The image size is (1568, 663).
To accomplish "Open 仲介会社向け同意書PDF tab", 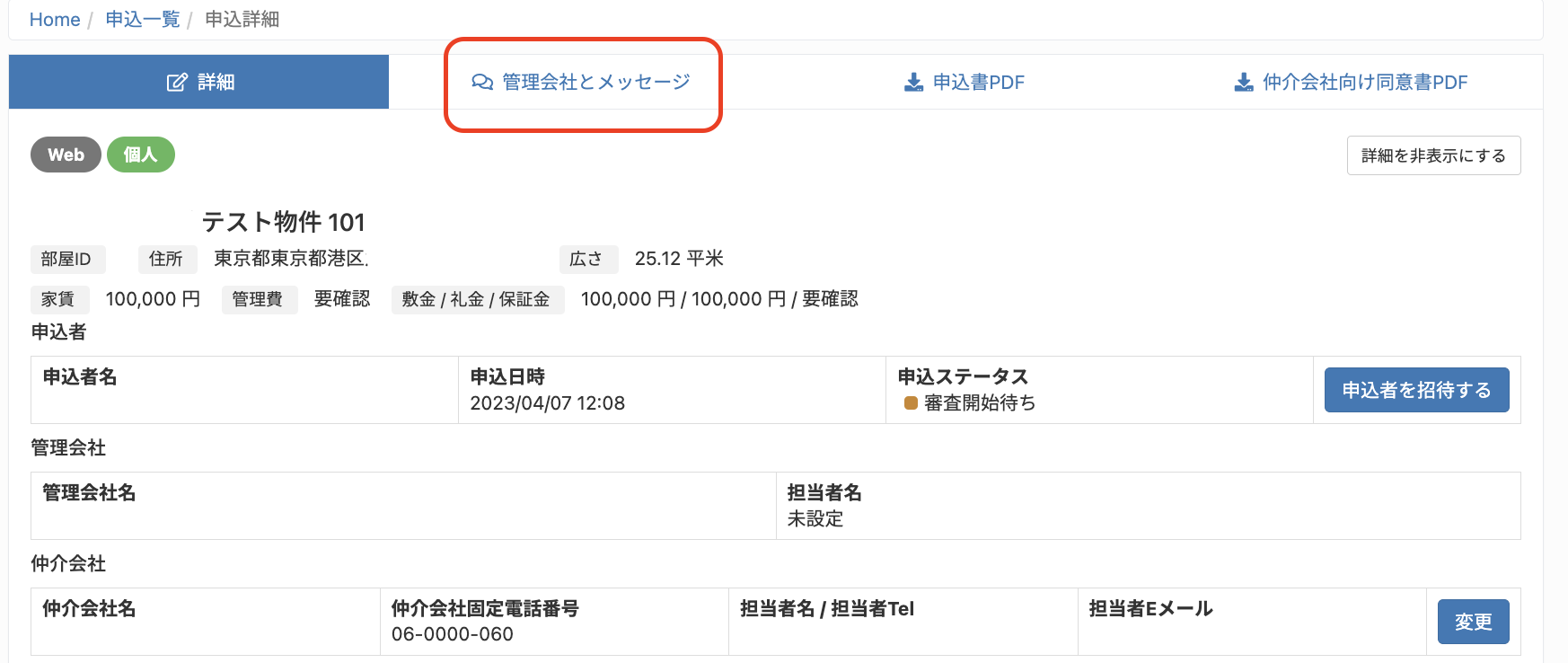I will pyautogui.click(x=1350, y=82).
